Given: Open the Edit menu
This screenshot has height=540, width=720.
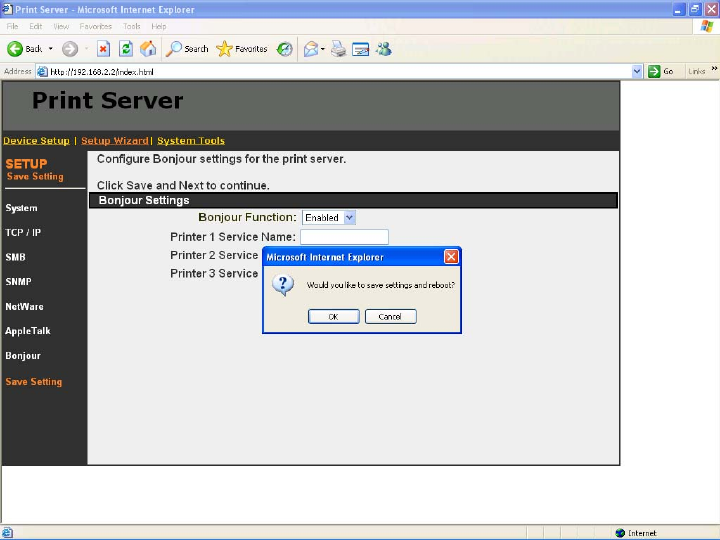Looking at the screenshot, I should [x=35, y=26].
